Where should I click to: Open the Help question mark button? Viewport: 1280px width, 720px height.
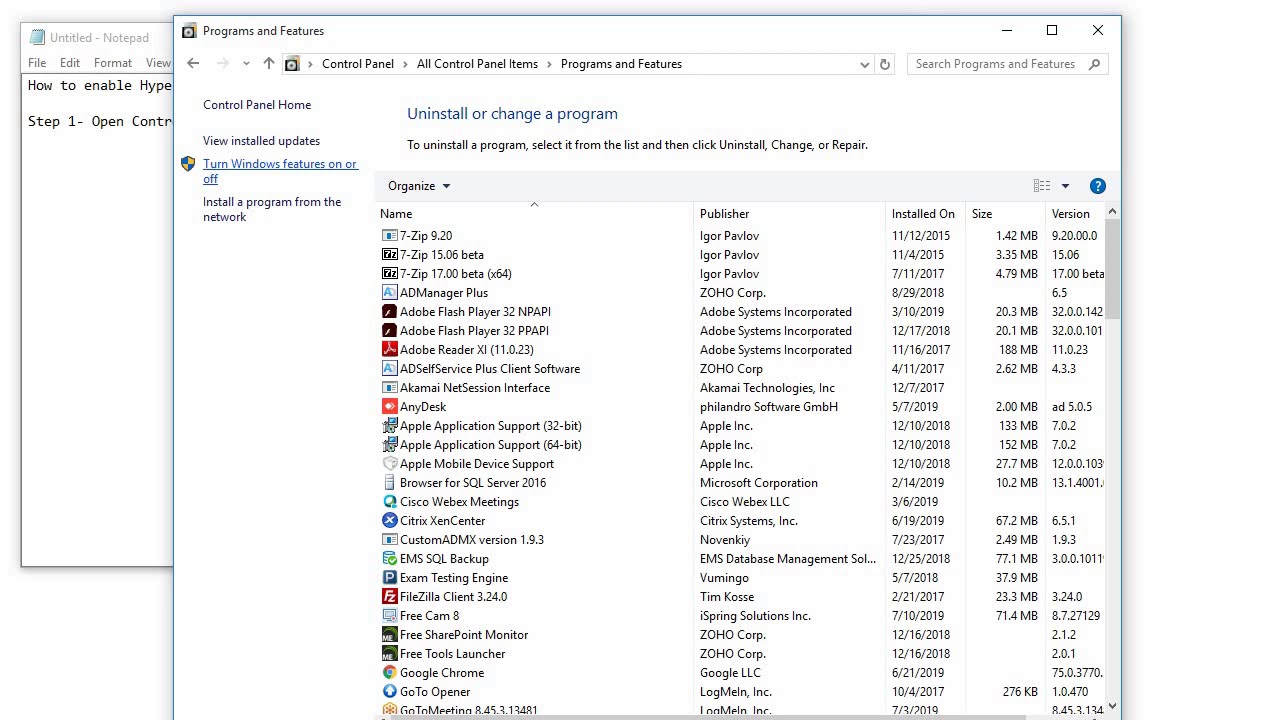[x=1097, y=186]
